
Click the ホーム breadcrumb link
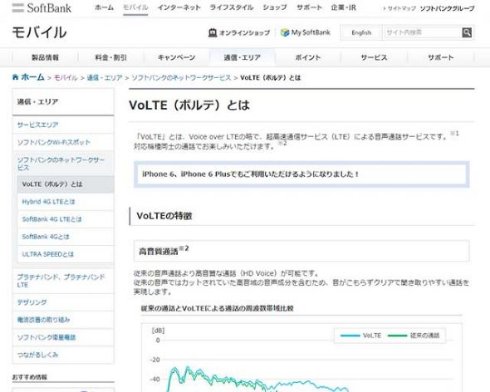tap(33, 77)
